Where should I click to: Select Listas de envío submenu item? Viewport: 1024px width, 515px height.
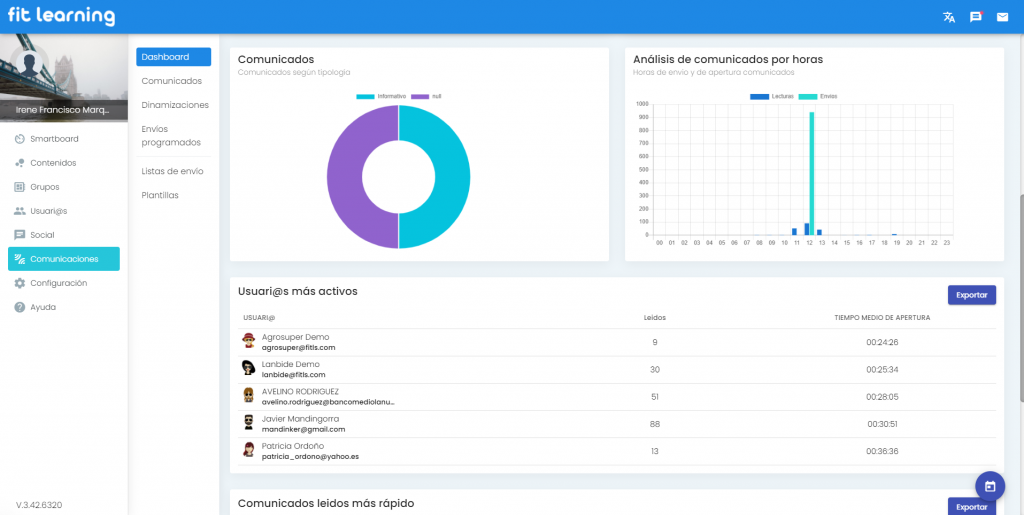point(173,171)
